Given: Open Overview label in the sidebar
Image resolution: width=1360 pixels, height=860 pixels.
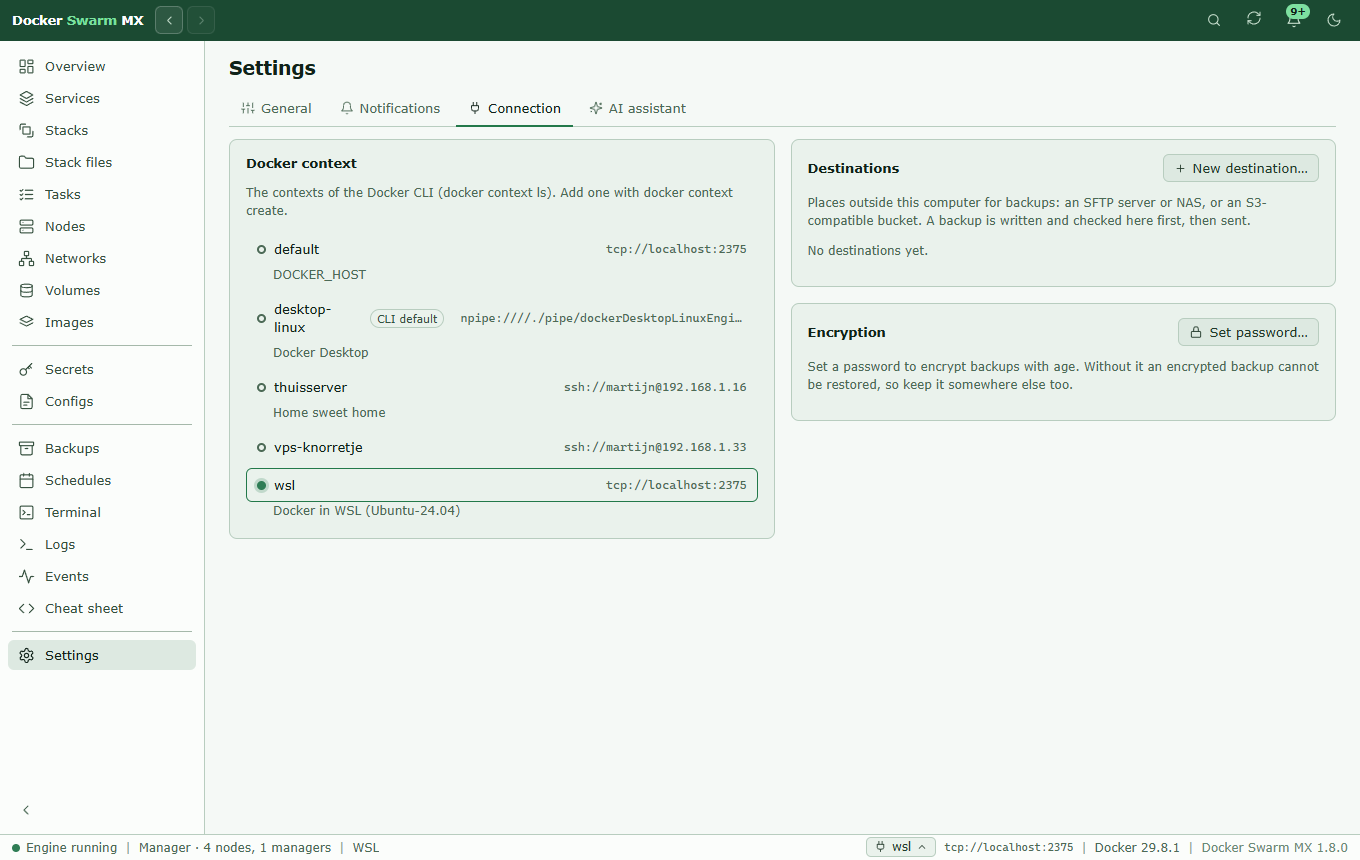Looking at the screenshot, I should pos(75,66).
